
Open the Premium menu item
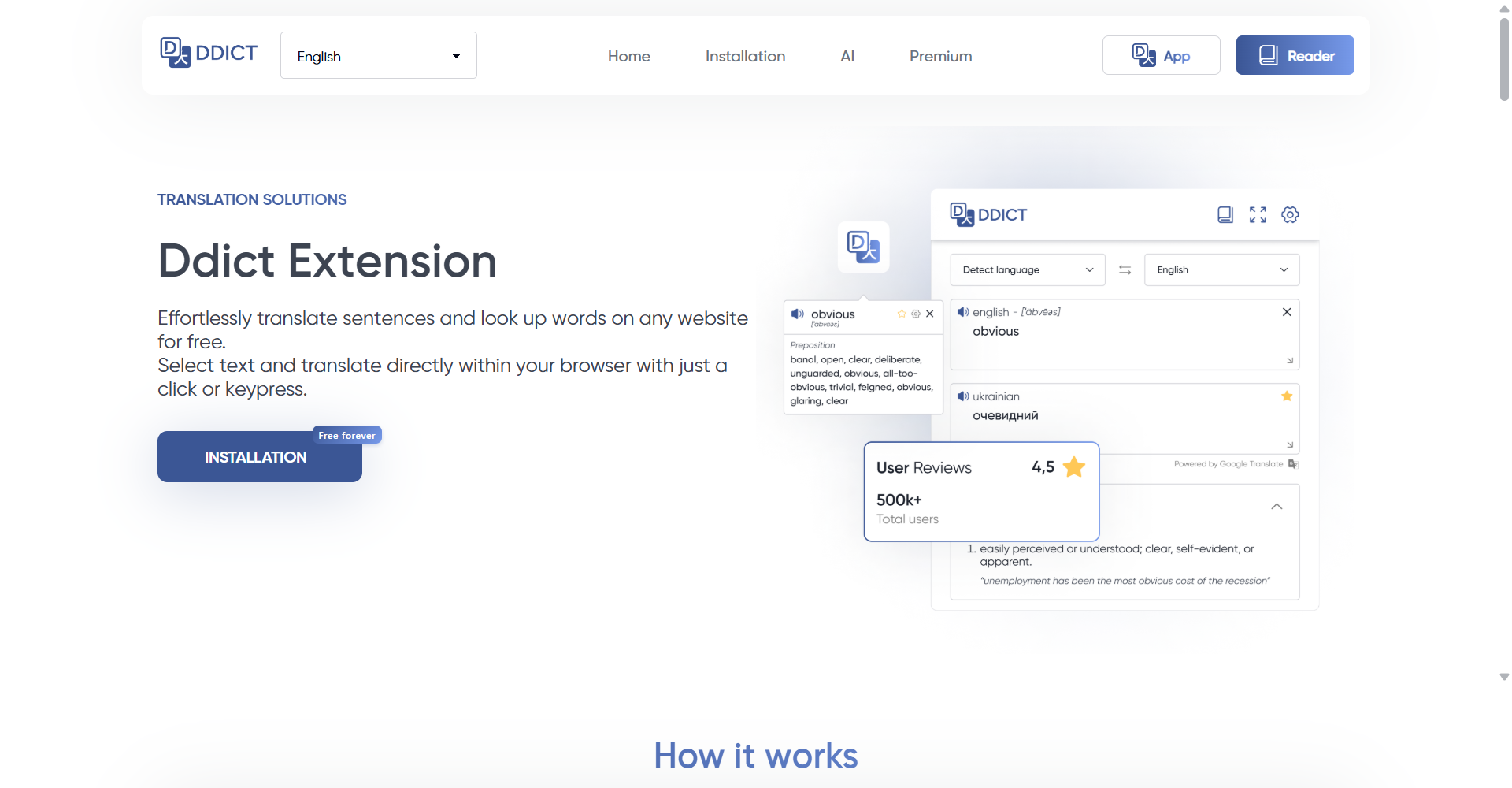click(941, 56)
